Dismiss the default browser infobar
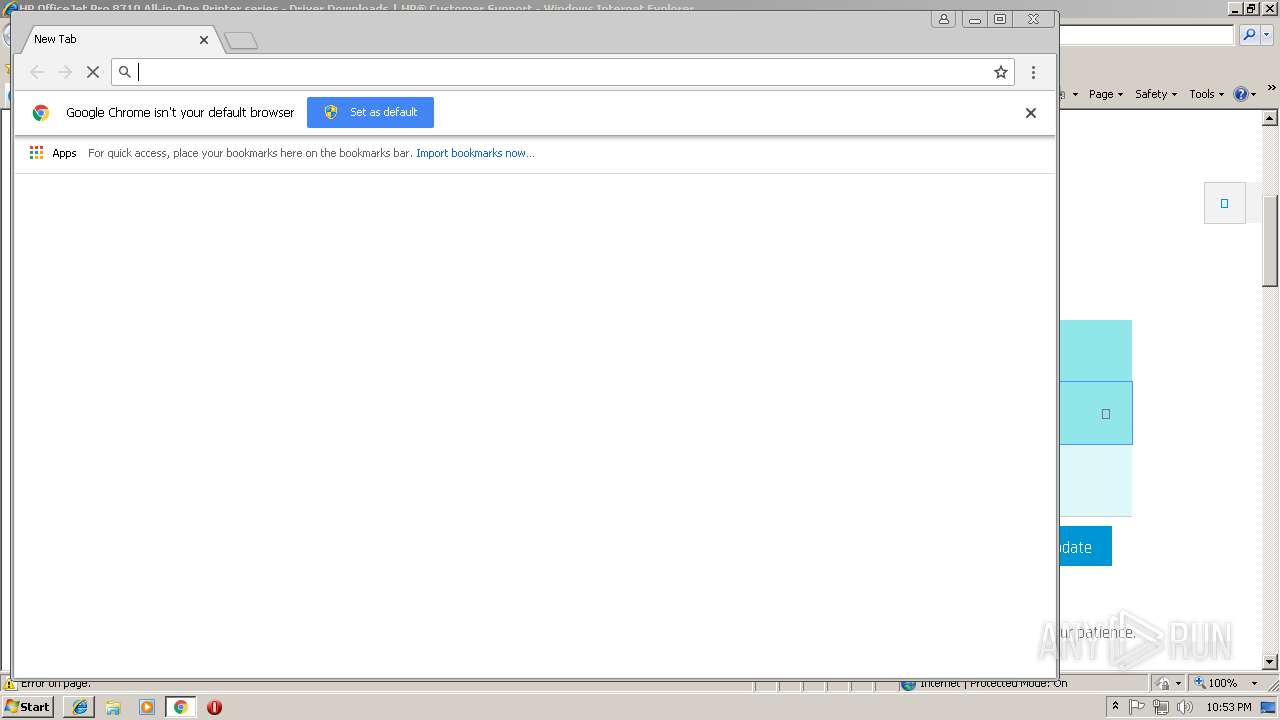This screenshot has height=720, width=1280. [1030, 113]
